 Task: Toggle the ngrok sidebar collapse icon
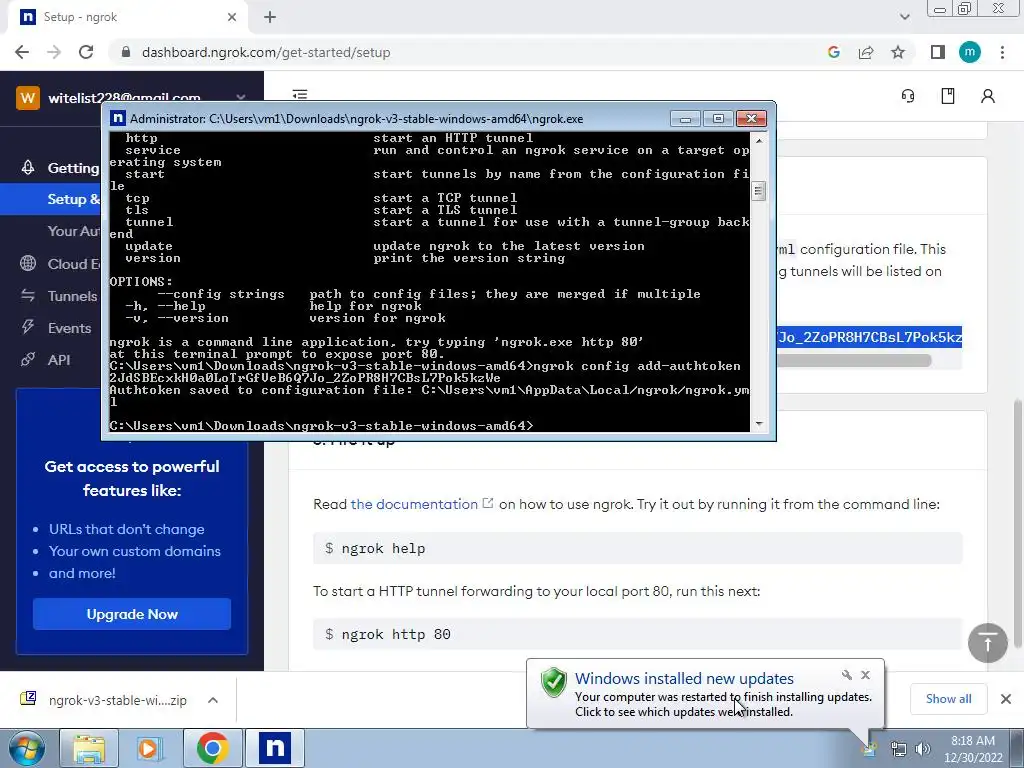[x=300, y=94]
